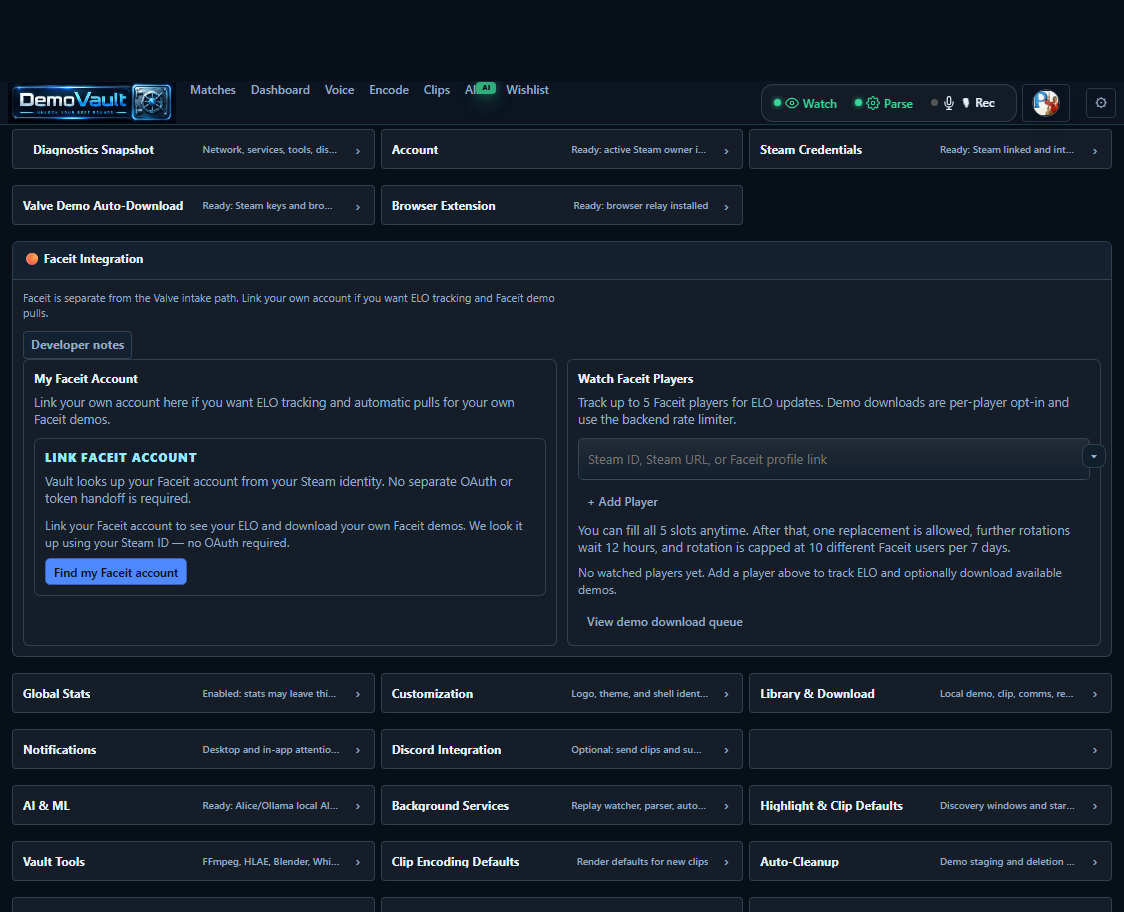Screen dimensions: 1124x912
Task: Collapse the Faceit Integration header
Action: (561, 260)
